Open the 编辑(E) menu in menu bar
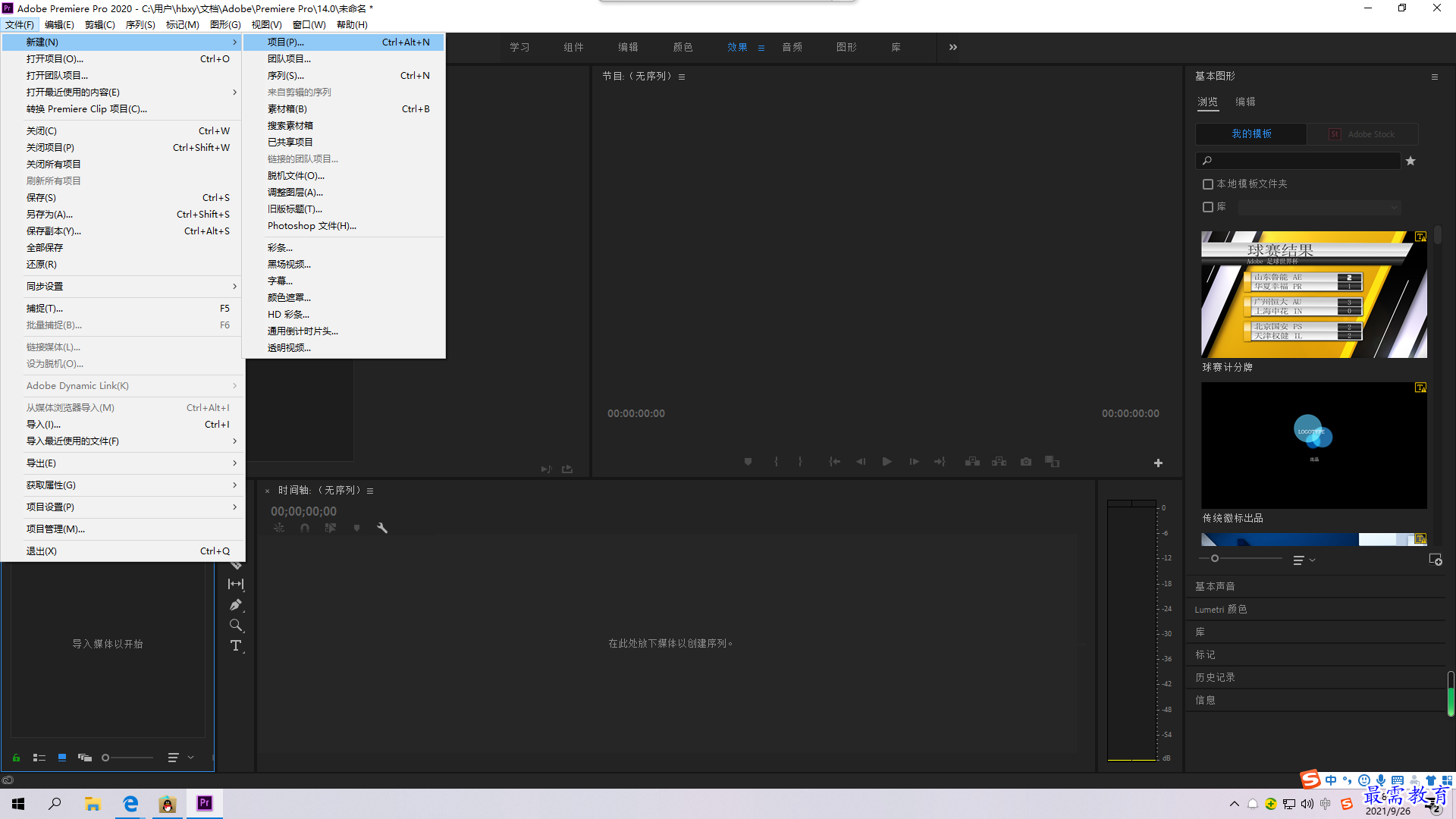 [59, 25]
